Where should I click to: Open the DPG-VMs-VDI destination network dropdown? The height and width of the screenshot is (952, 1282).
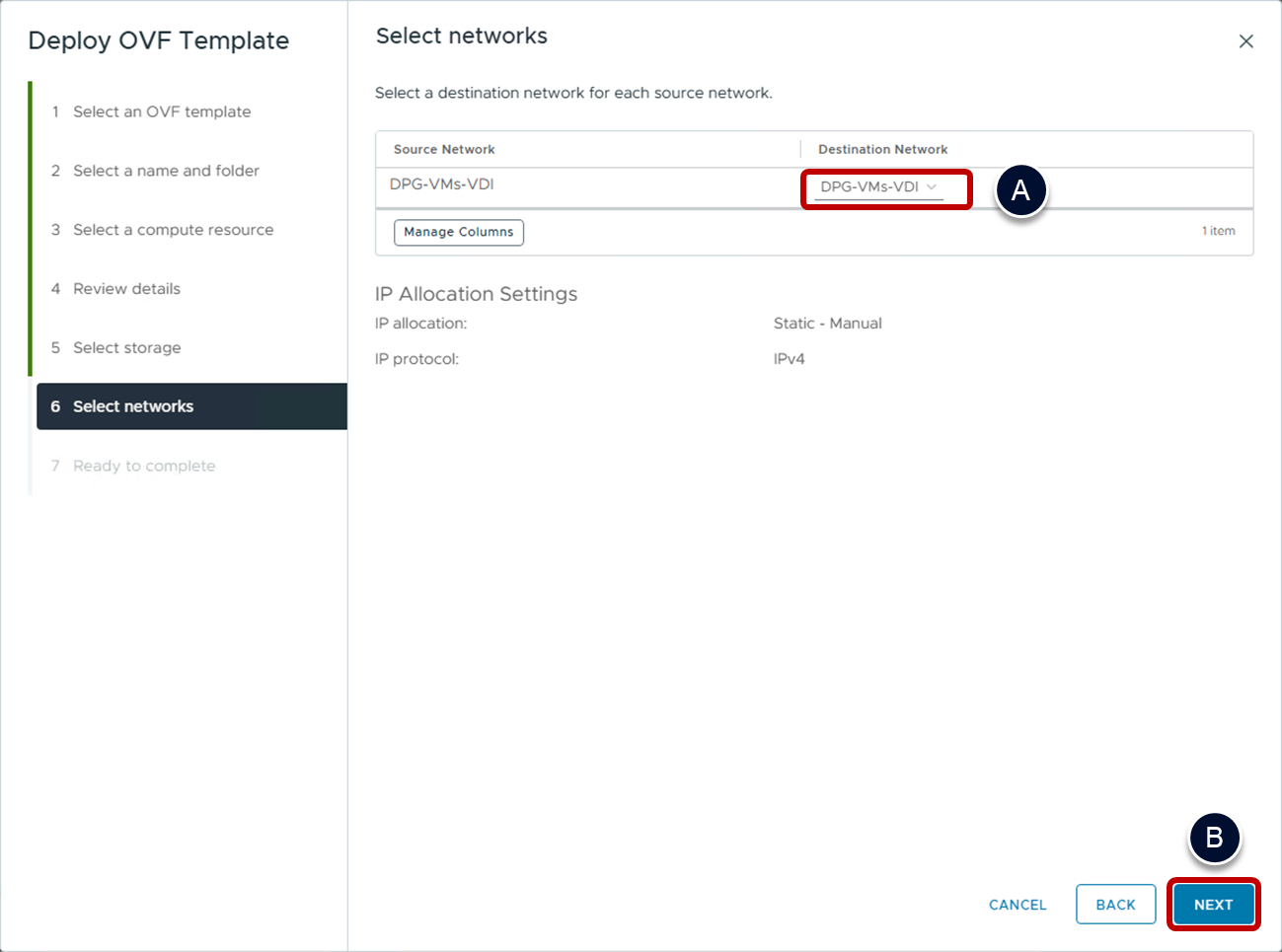point(877,187)
